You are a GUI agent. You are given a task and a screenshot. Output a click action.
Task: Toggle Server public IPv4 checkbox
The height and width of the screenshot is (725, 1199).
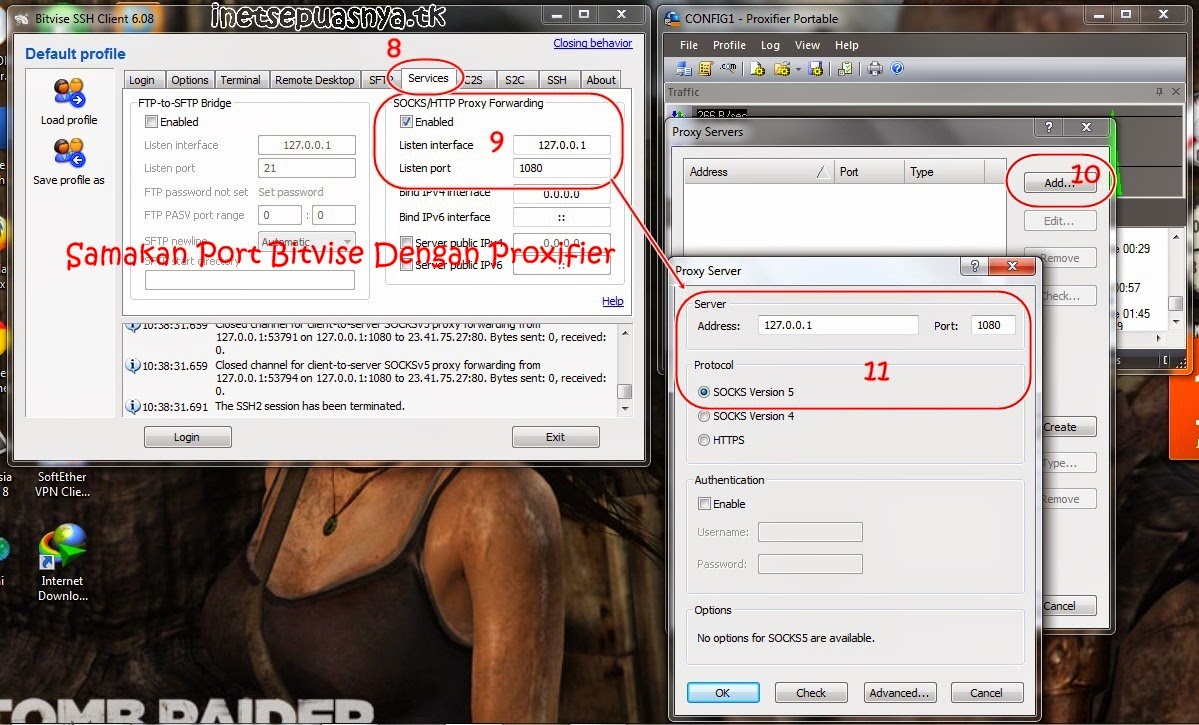pyautogui.click(x=406, y=242)
